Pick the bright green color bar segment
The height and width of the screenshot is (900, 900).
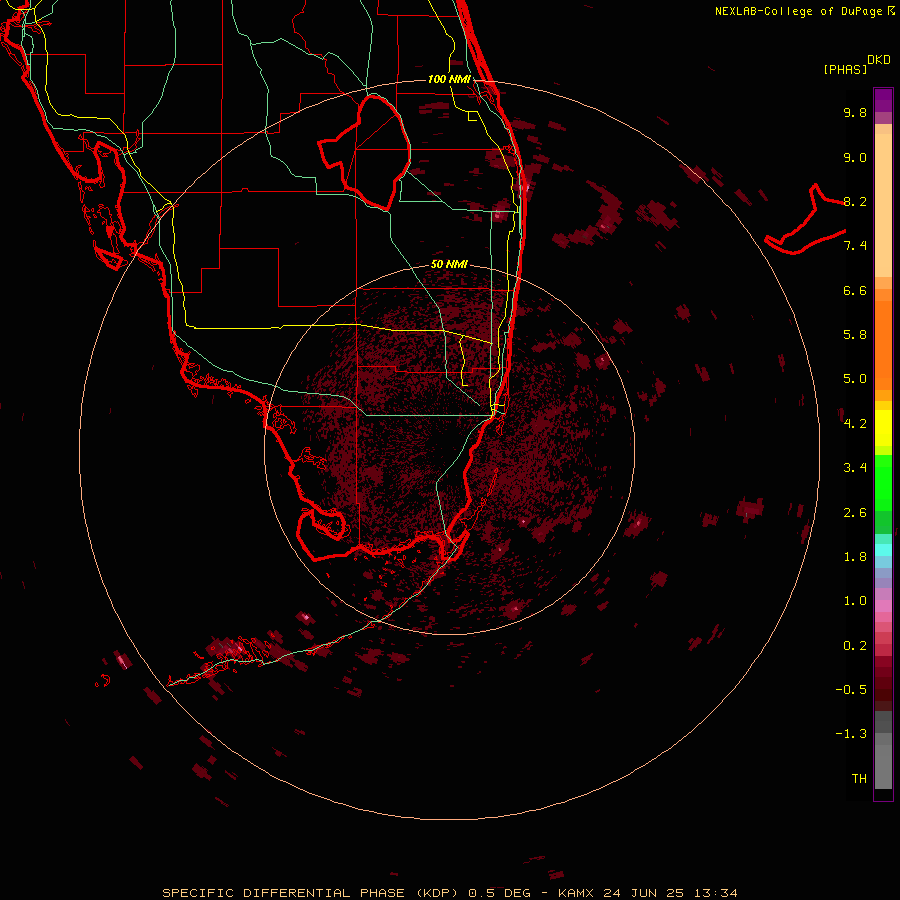point(883,483)
